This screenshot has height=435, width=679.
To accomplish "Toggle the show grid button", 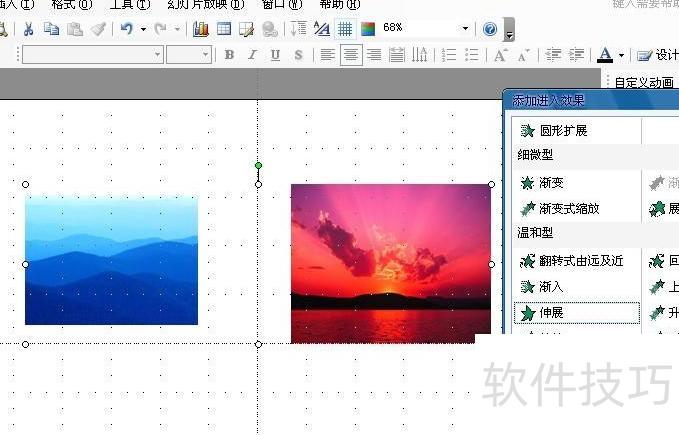I will (345, 29).
